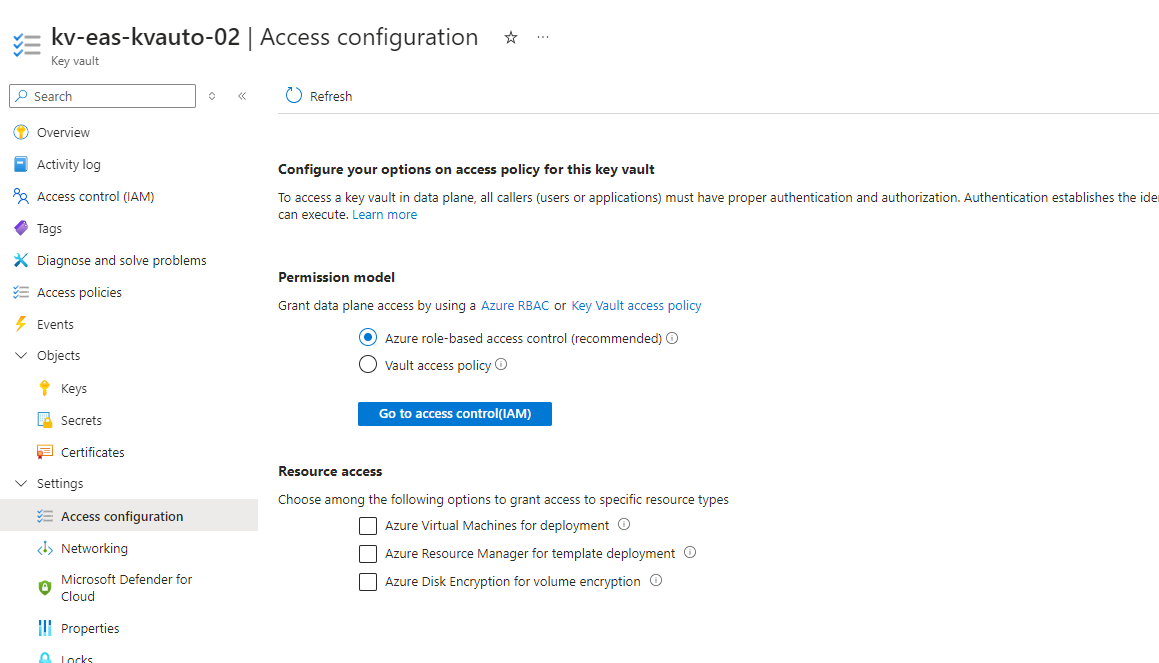Open Activity log from sidebar icon
The height and width of the screenshot is (663, 1159).
21,164
